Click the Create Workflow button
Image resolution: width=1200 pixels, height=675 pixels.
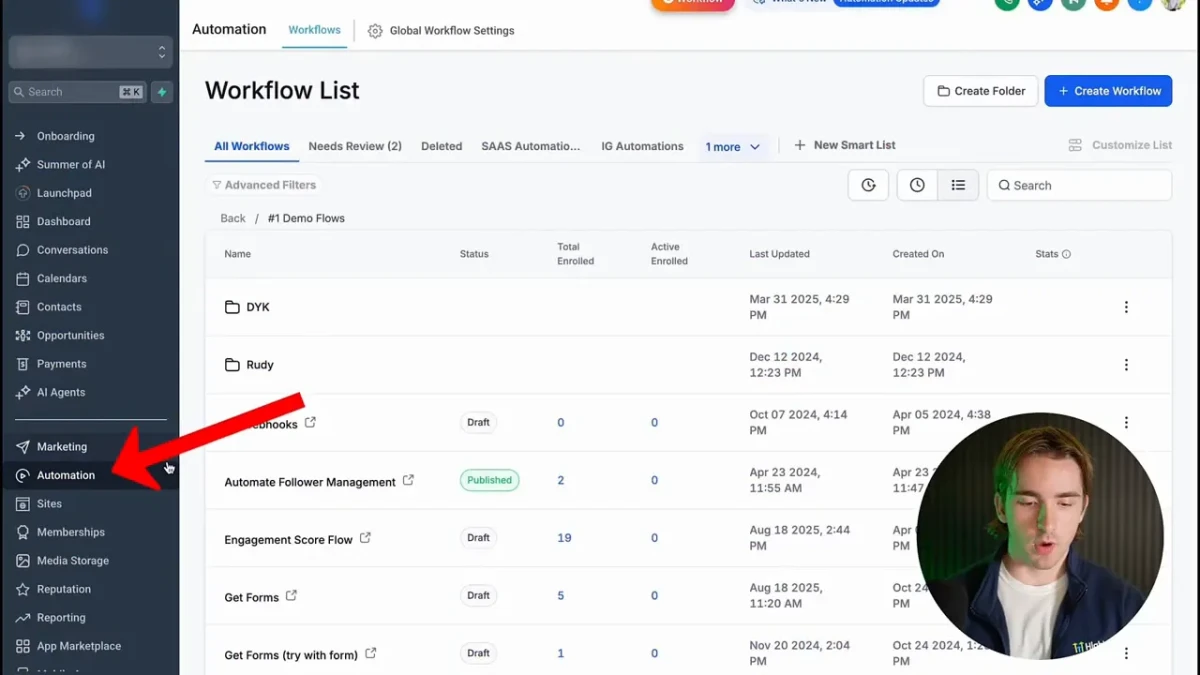(1108, 91)
